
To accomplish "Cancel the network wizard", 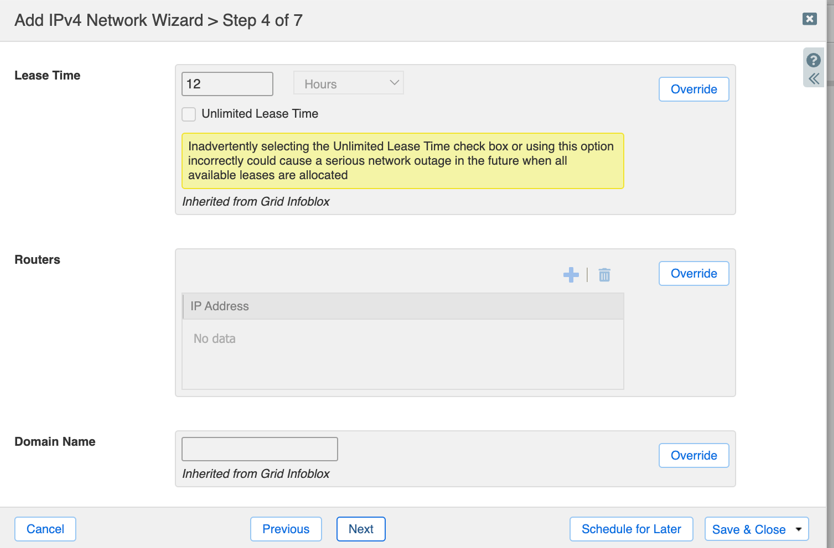I will click(x=45, y=529).
